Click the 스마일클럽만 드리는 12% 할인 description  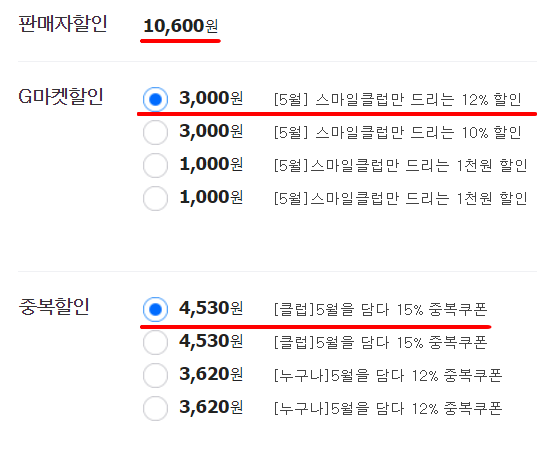(x=398, y=100)
